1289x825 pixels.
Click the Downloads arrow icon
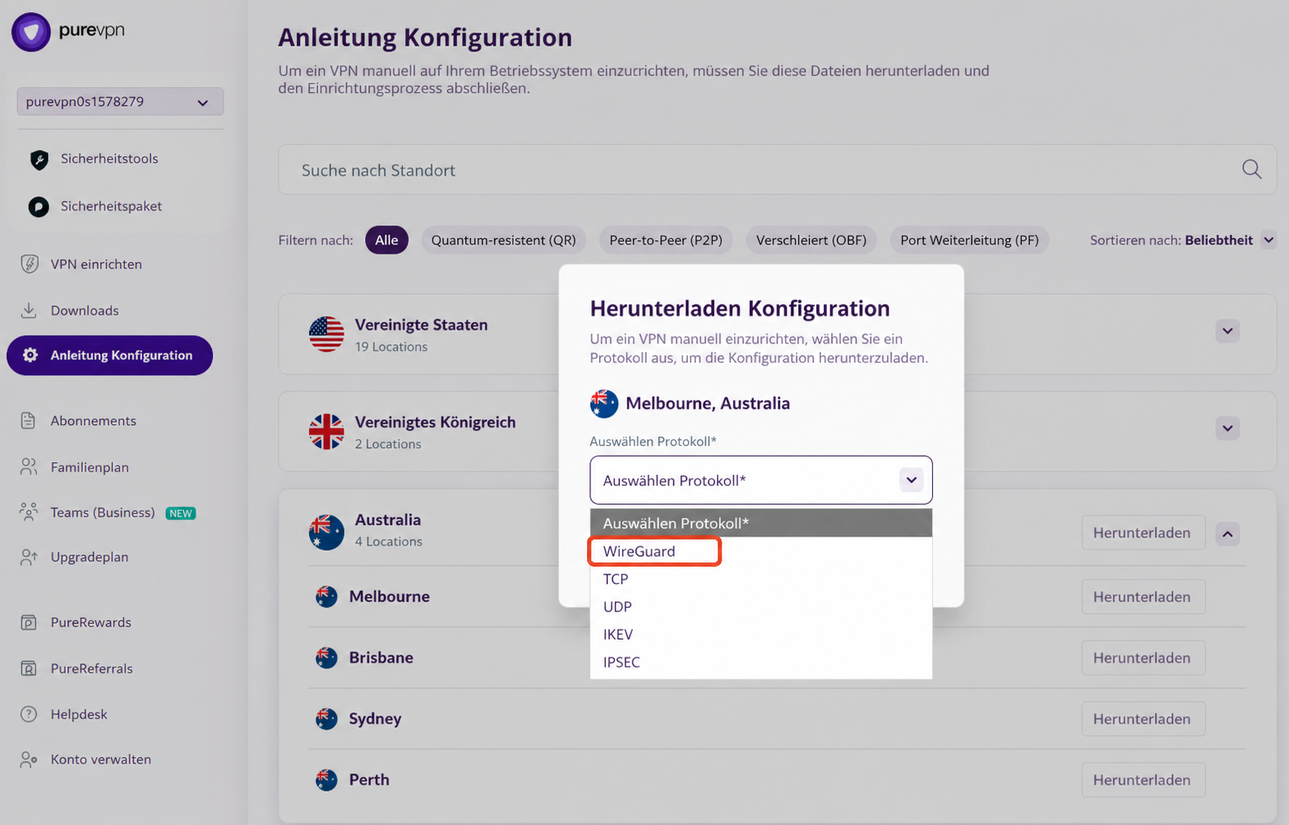(29, 310)
